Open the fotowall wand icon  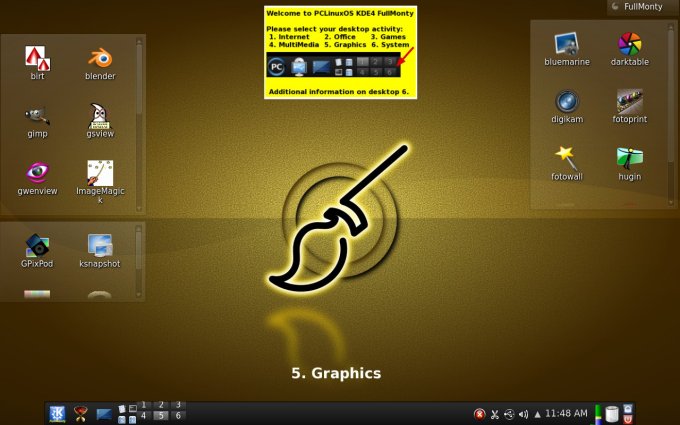(567, 158)
